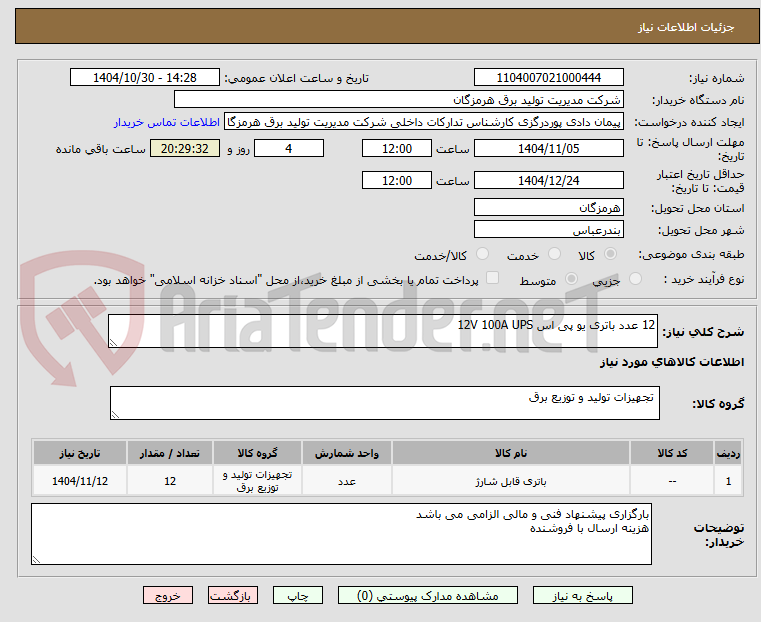Click the group cell تجهیزات تولید و توزیع برق in table
Viewport: 761px width, 622px height.
[257, 481]
